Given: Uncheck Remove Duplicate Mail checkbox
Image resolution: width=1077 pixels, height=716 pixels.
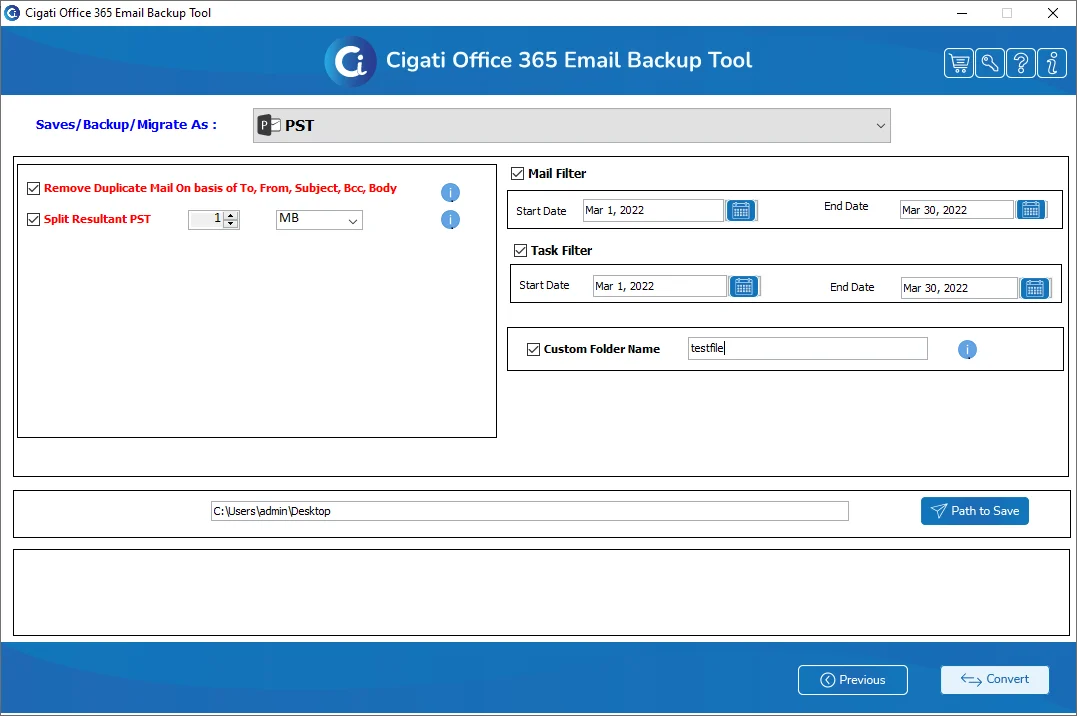Looking at the screenshot, I should [x=33, y=188].
